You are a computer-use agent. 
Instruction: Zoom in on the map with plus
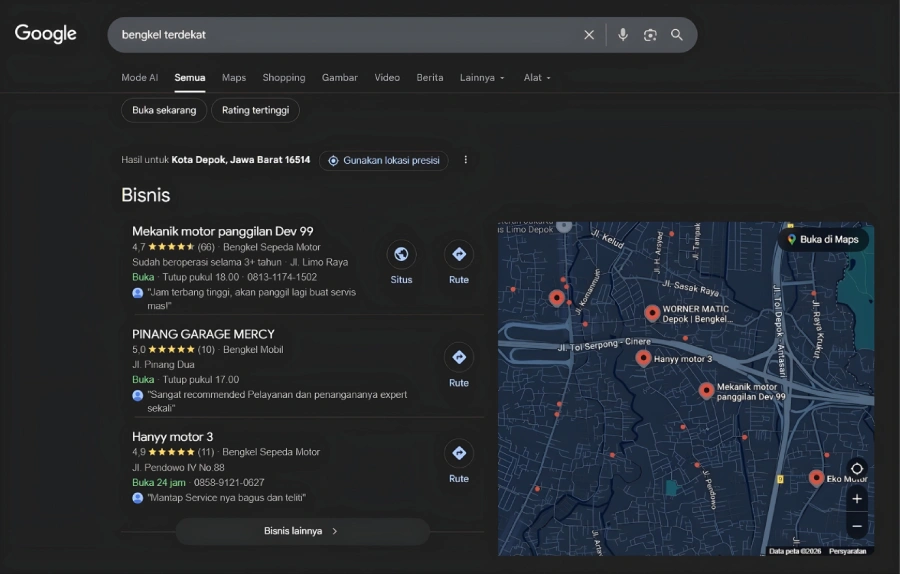pos(856,499)
